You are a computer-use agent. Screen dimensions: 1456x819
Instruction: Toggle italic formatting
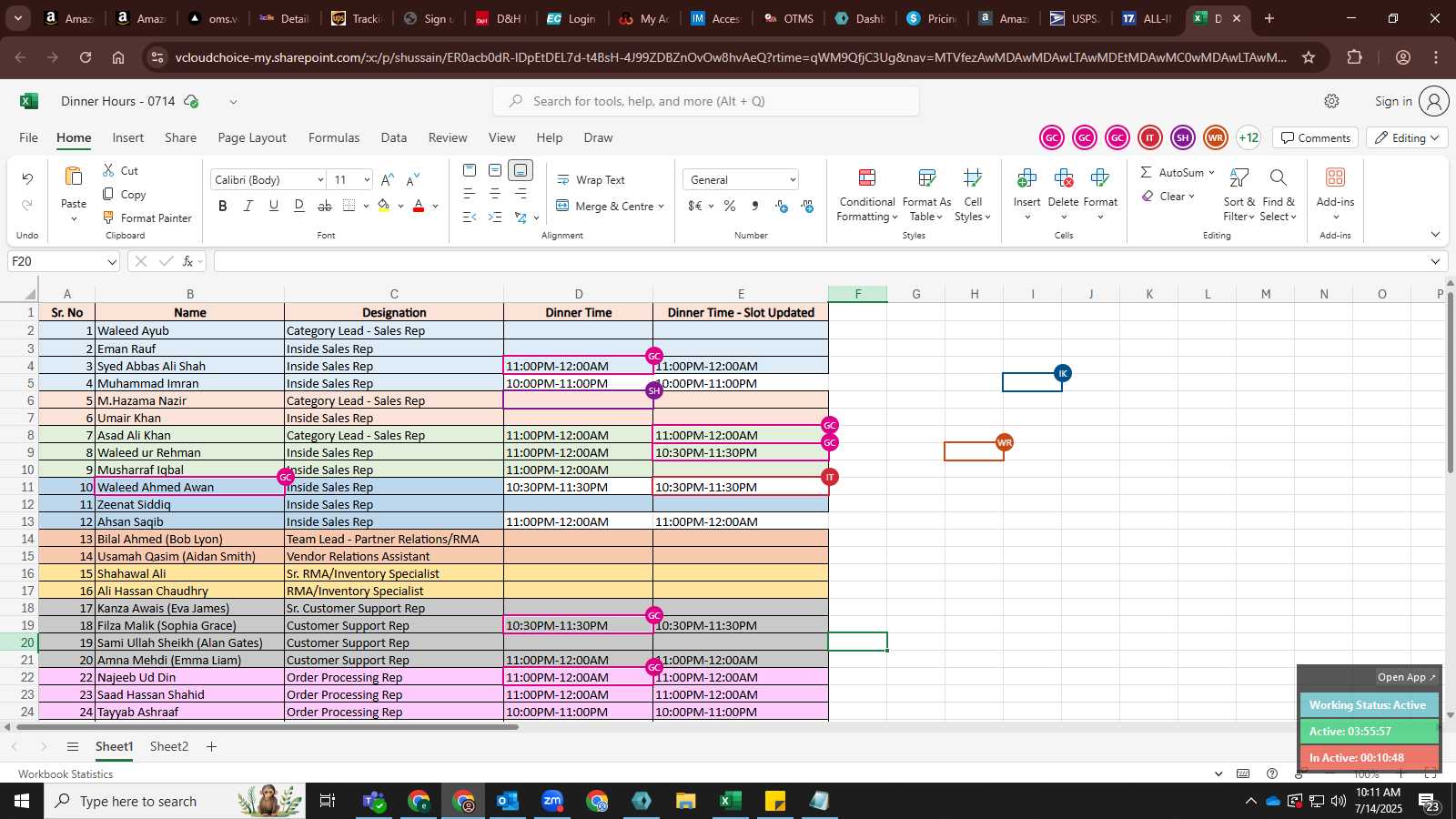coord(248,207)
